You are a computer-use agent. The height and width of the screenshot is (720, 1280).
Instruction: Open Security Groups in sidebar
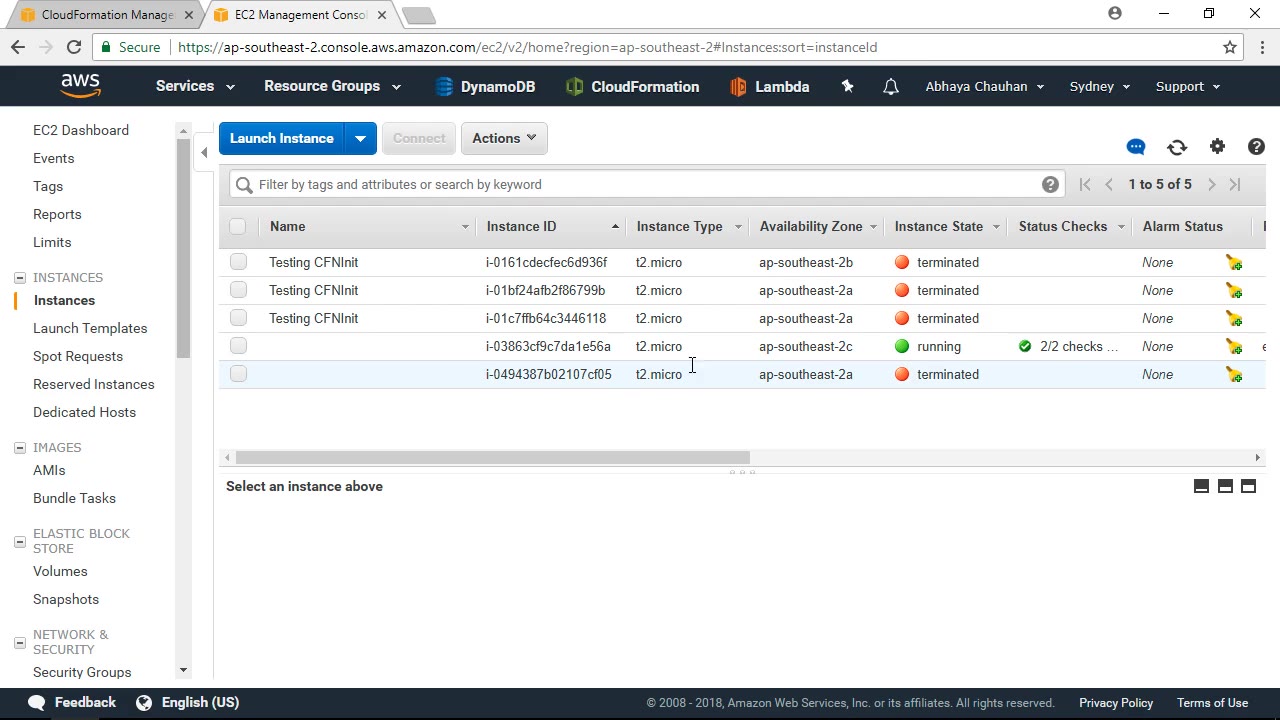tap(82, 672)
